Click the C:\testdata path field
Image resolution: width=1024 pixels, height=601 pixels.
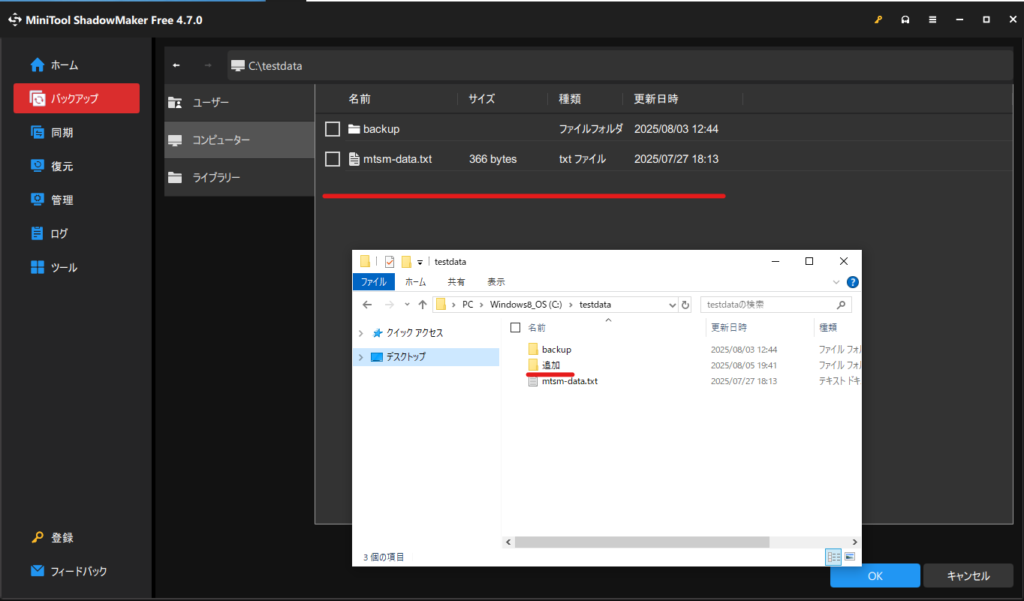pyautogui.click(x=620, y=65)
